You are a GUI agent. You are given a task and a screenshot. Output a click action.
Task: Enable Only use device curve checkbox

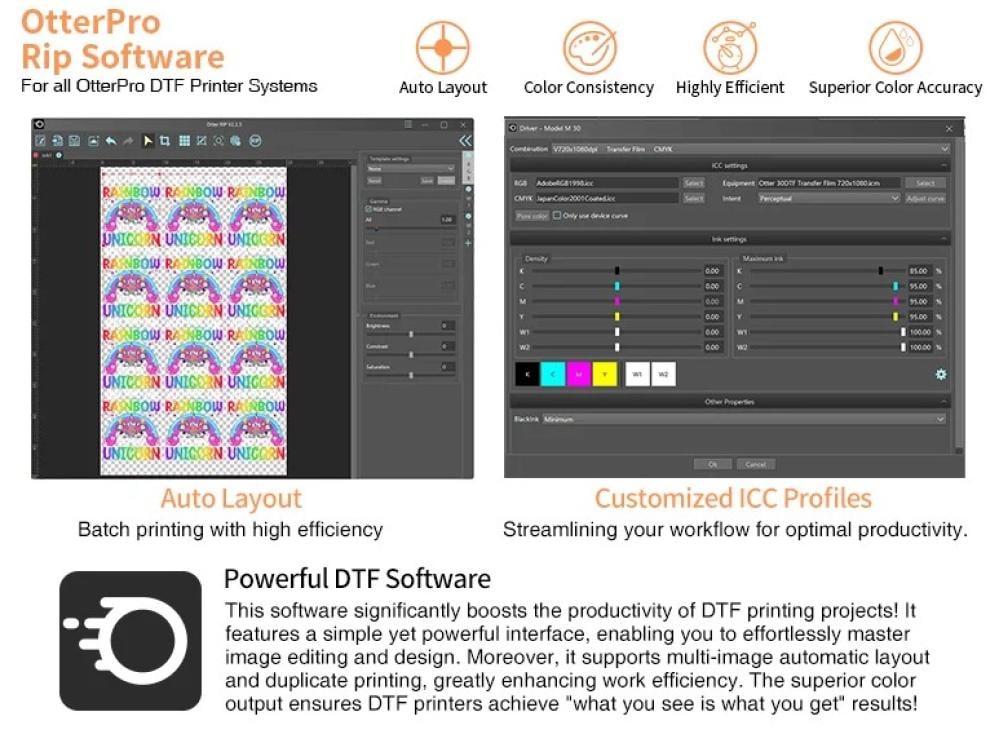coord(557,215)
